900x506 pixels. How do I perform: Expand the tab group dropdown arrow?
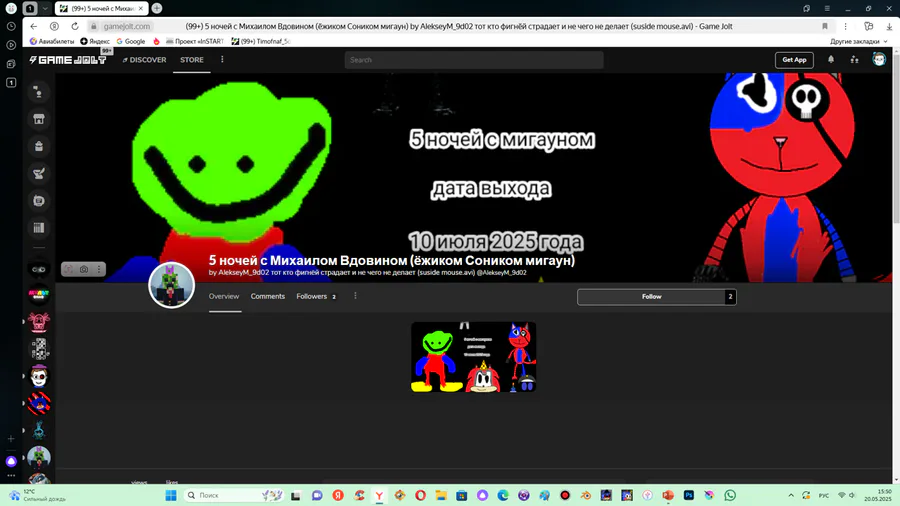(x=45, y=8)
